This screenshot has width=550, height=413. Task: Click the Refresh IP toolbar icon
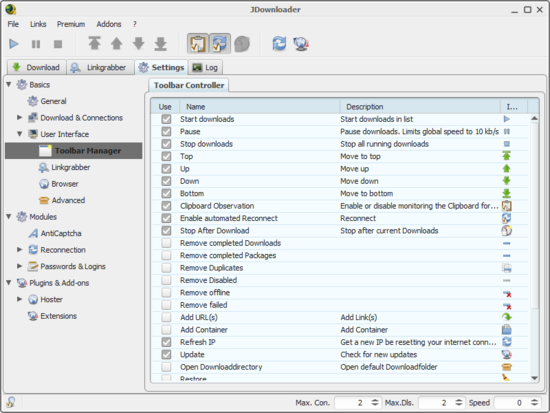279,44
